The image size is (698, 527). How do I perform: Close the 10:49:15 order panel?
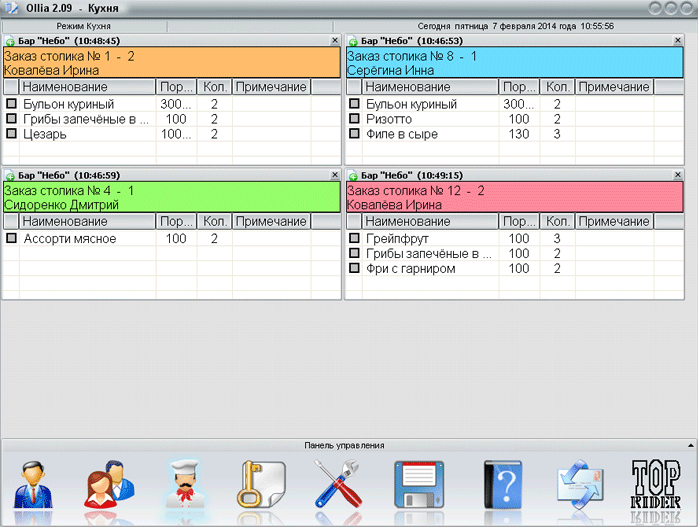[678, 175]
